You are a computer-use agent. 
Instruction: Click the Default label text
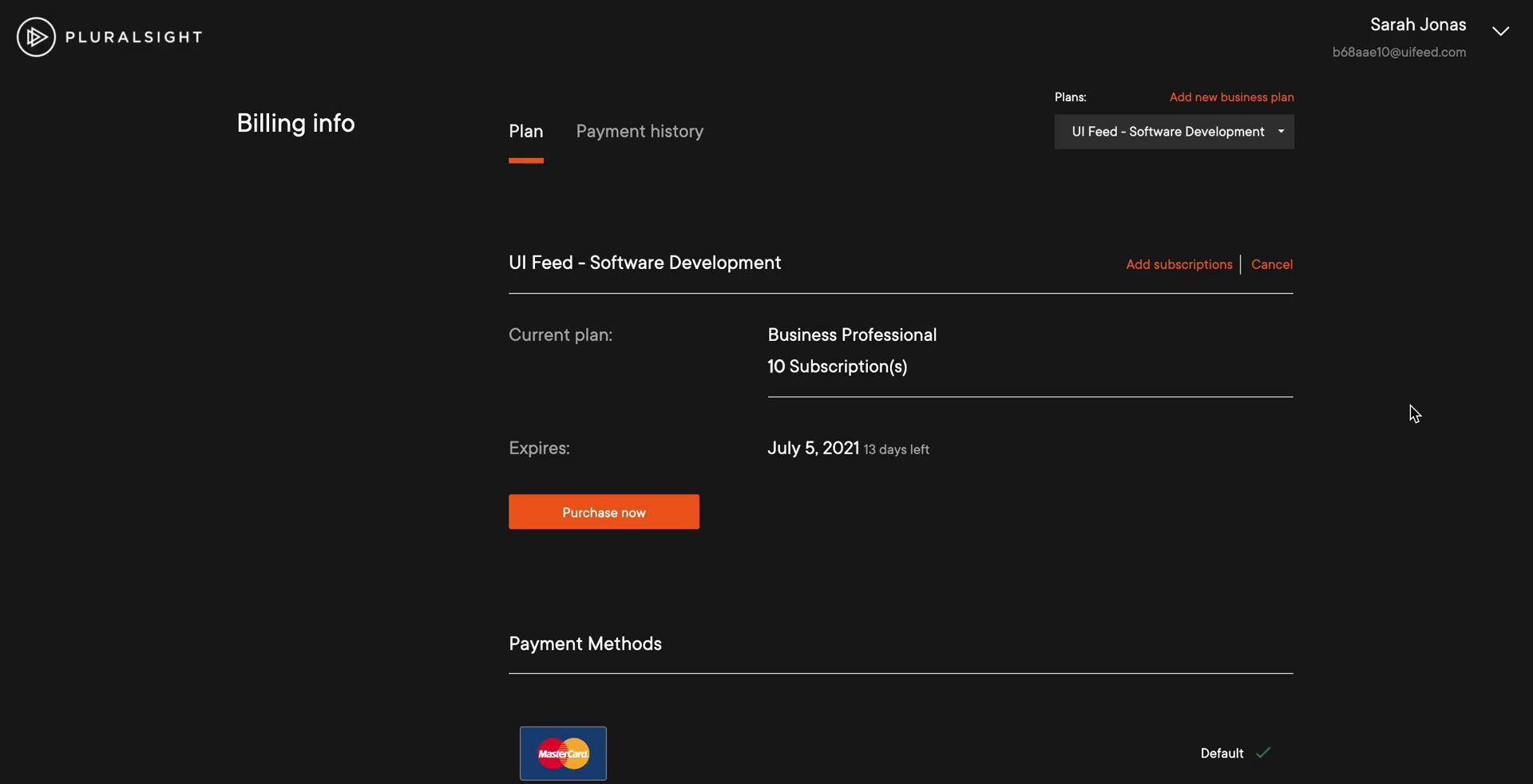pyautogui.click(x=1222, y=753)
